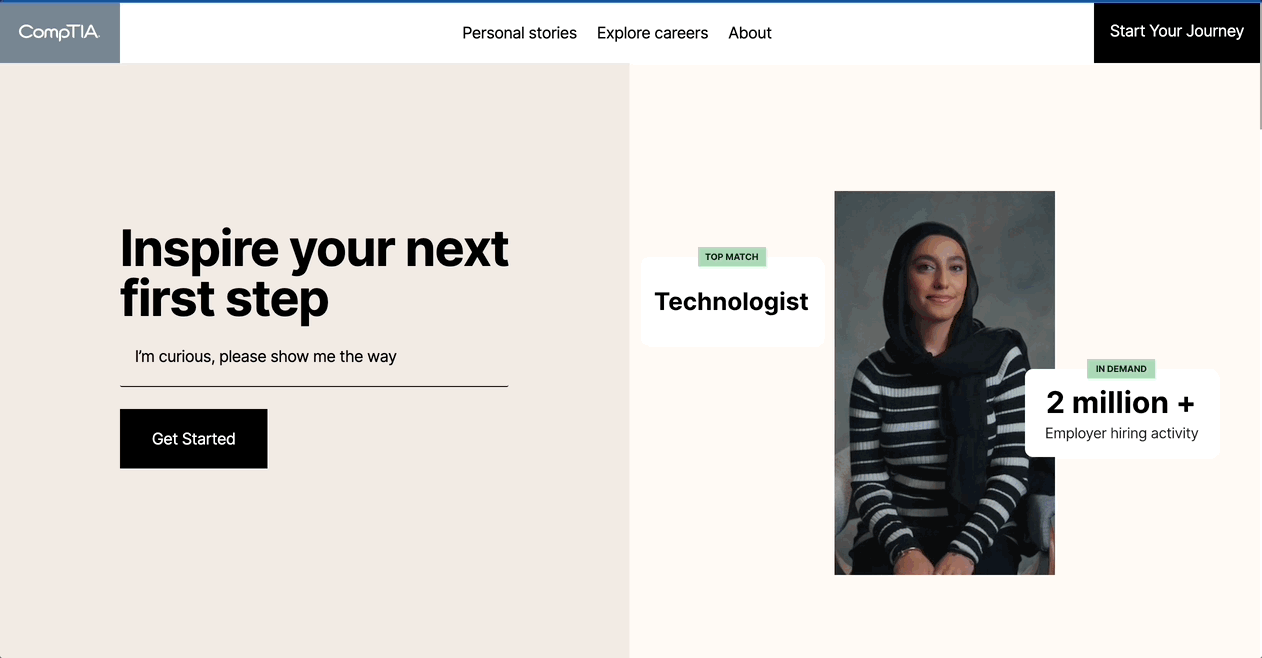Click the blue progress bar atop the page
This screenshot has height=658, width=1262.
point(630,1)
